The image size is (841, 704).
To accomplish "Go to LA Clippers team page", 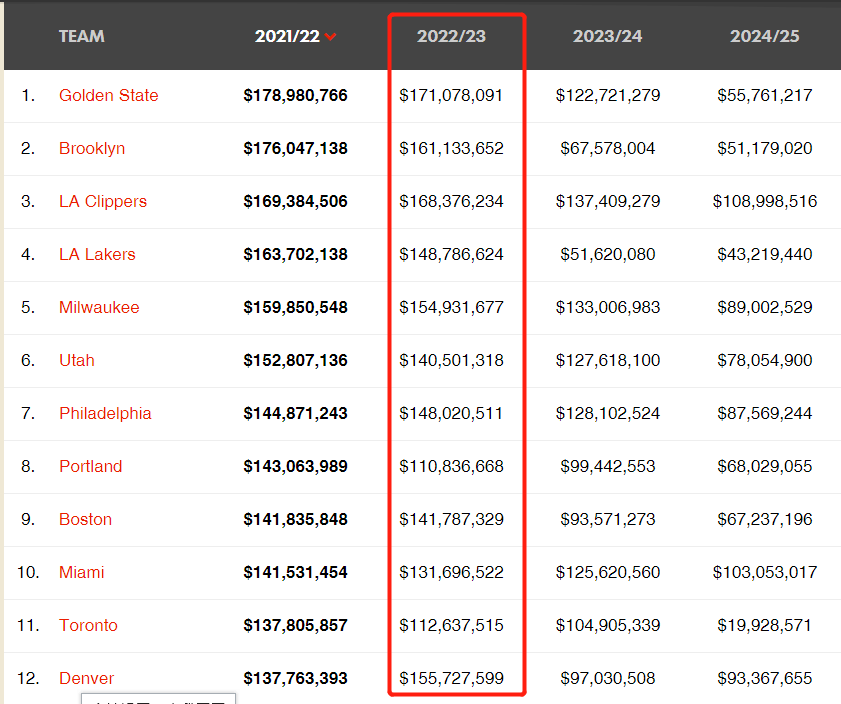I will (103, 201).
